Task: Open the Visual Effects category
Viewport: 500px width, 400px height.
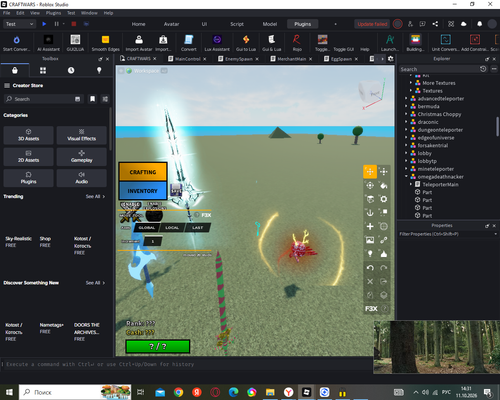Action: [x=82, y=135]
